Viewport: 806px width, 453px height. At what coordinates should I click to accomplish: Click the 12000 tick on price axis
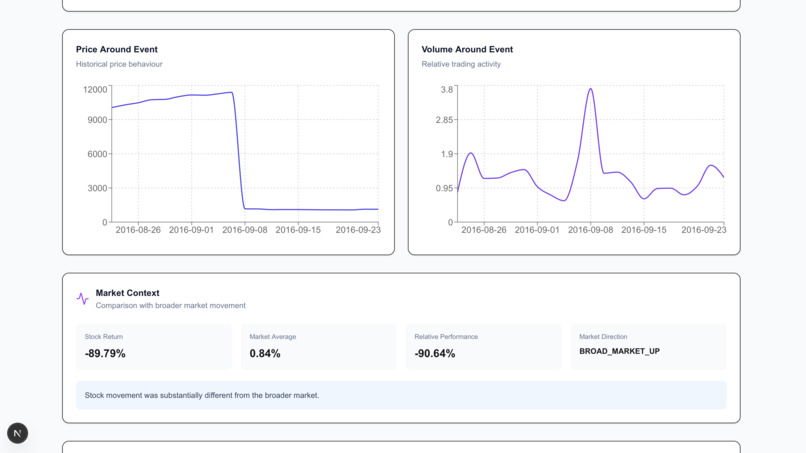pos(95,89)
